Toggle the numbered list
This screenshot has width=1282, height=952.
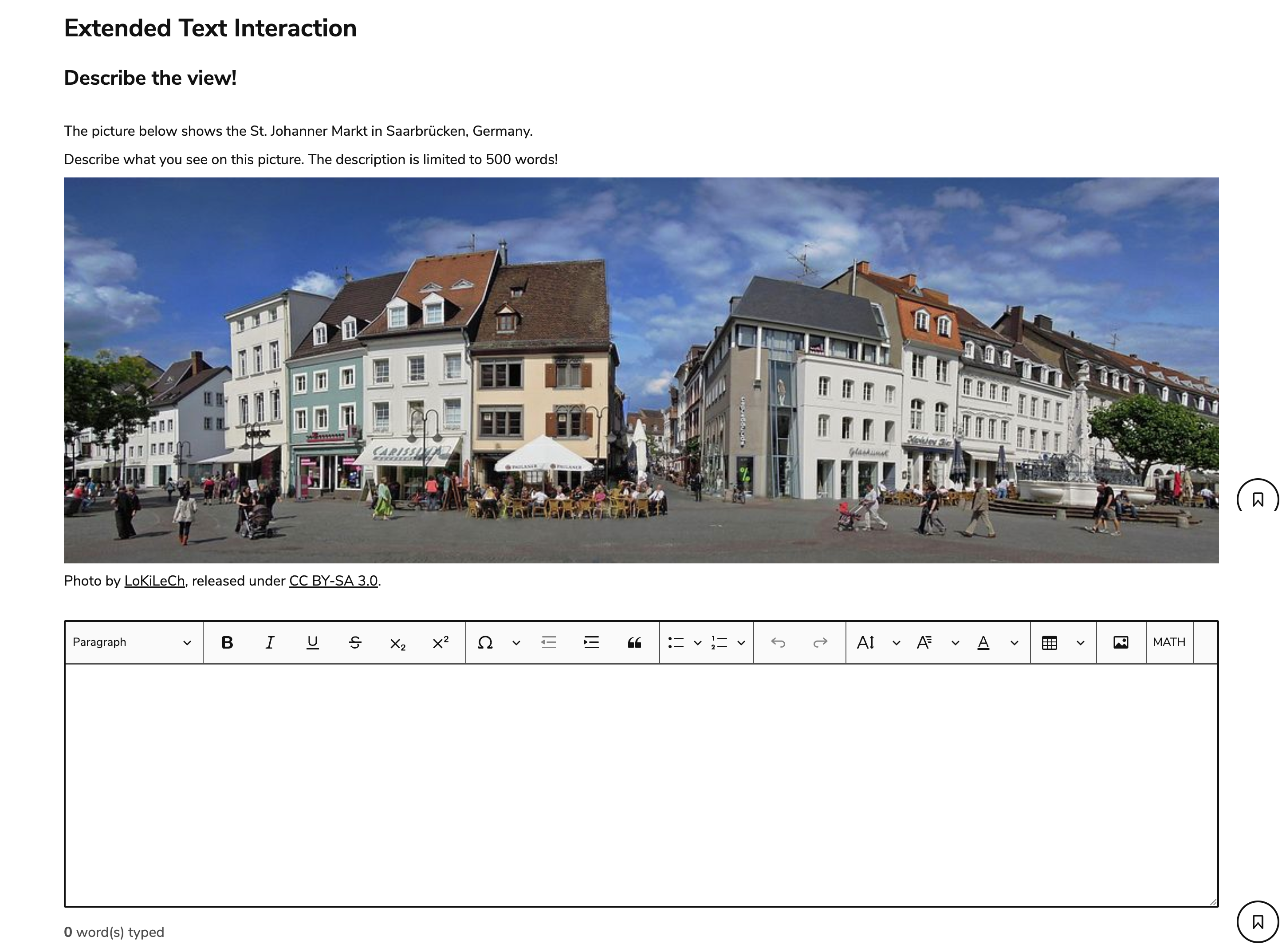click(719, 642)
